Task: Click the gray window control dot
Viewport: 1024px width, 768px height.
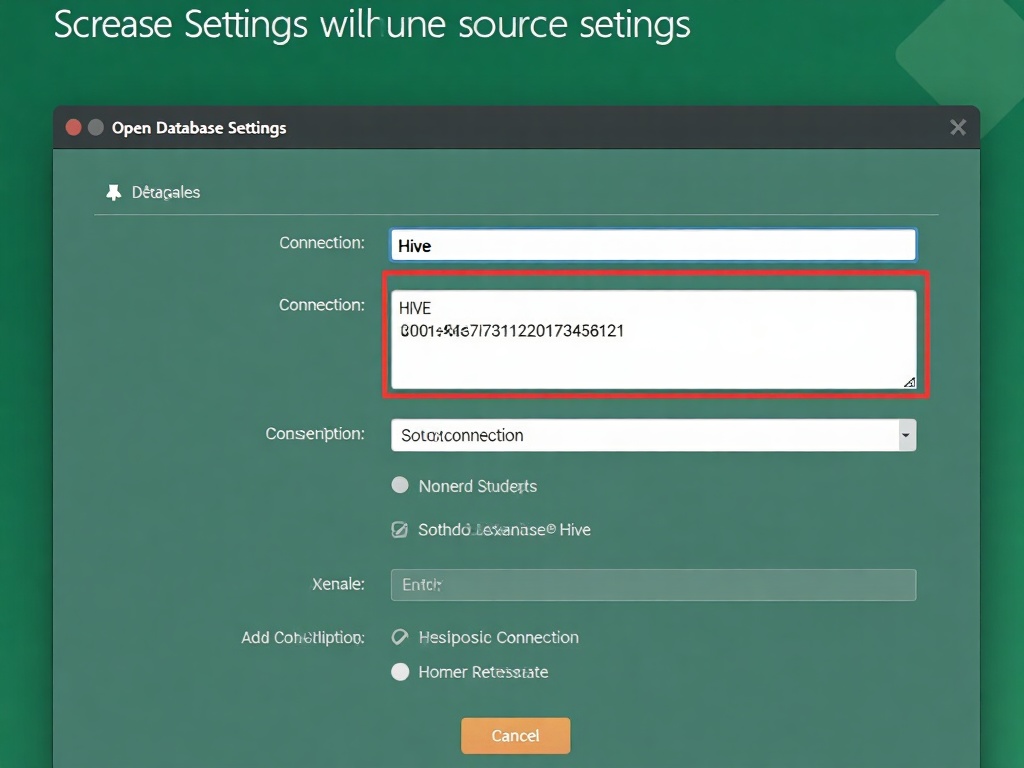Action: tap(96, 127)
